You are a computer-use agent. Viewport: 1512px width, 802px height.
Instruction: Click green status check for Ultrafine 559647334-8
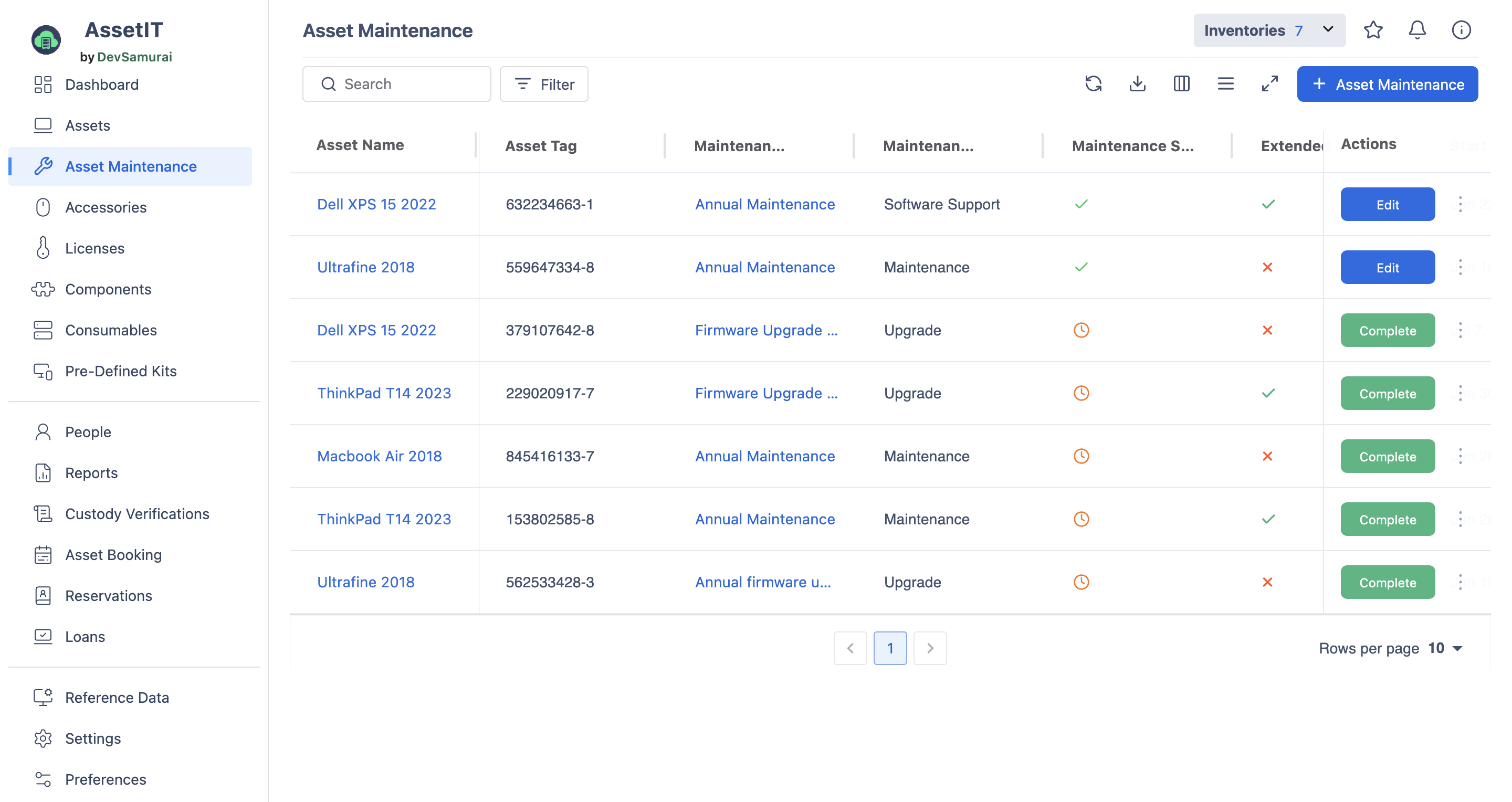click(1081, 267)
